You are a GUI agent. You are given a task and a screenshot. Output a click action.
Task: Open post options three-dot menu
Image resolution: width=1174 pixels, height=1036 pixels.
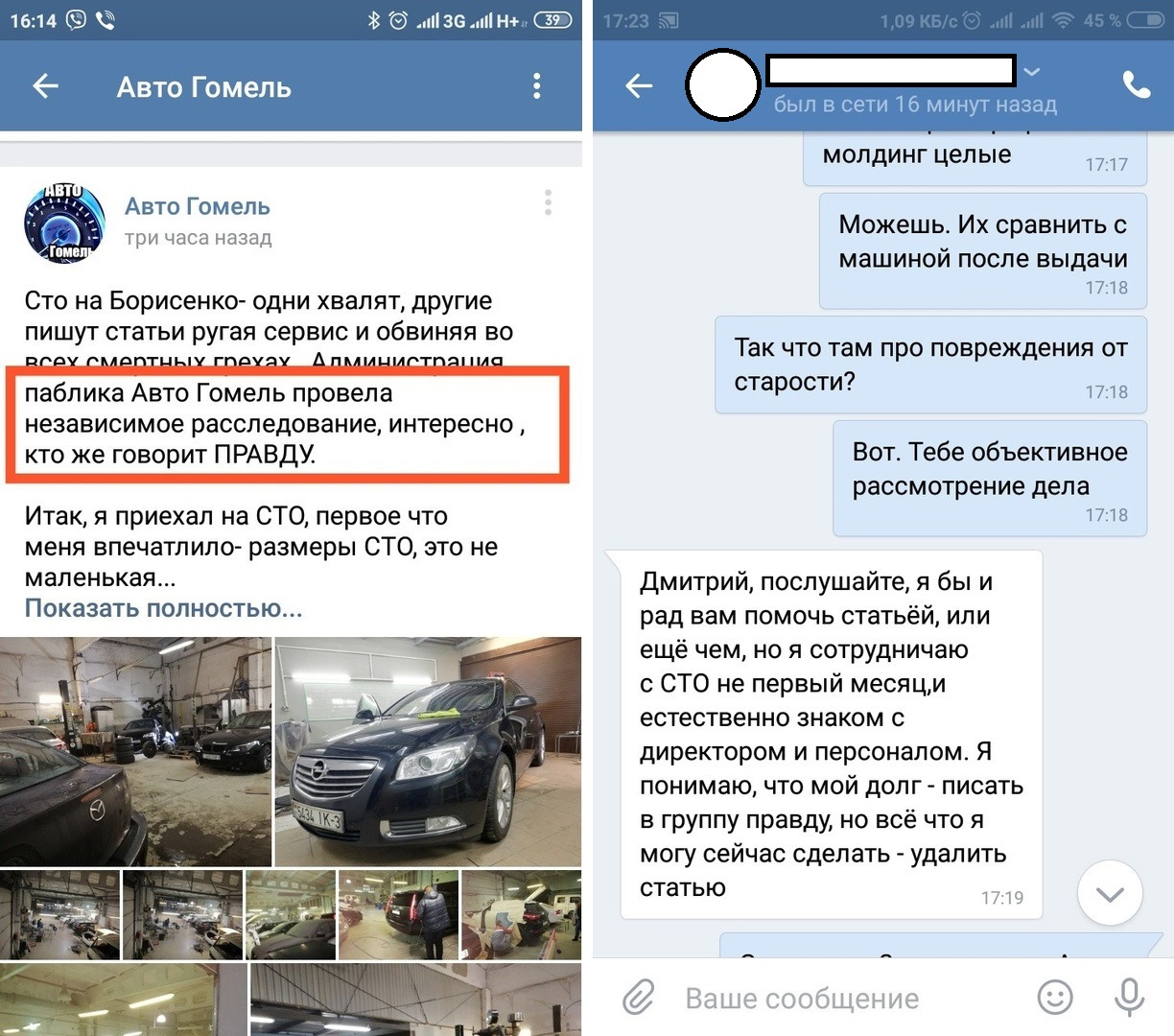coord(548,202)
